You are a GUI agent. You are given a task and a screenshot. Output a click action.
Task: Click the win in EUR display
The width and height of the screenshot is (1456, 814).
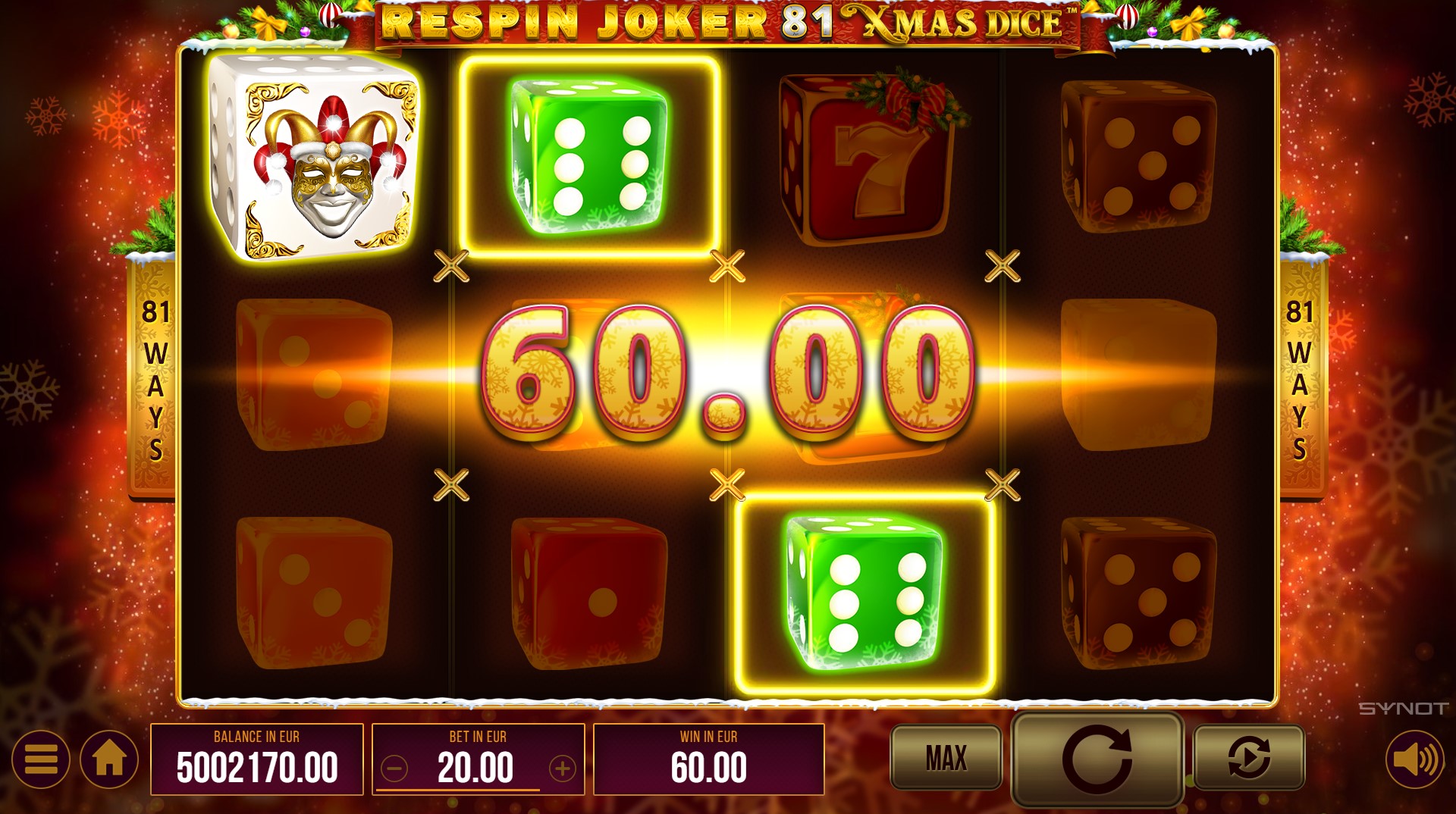709,759
